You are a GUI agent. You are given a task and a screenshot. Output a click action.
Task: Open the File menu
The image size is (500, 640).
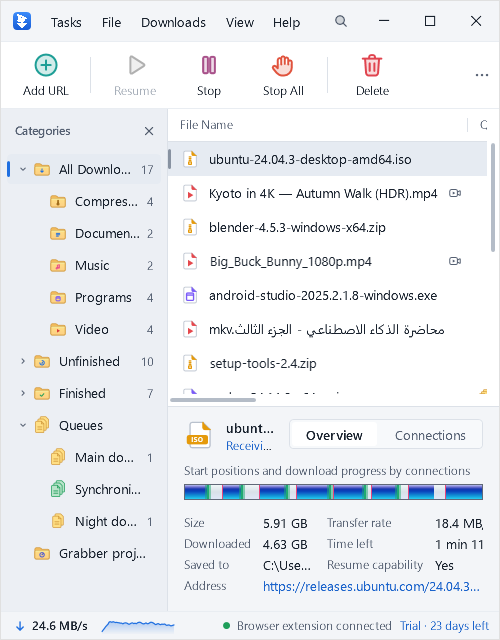[x=111, y=22]
